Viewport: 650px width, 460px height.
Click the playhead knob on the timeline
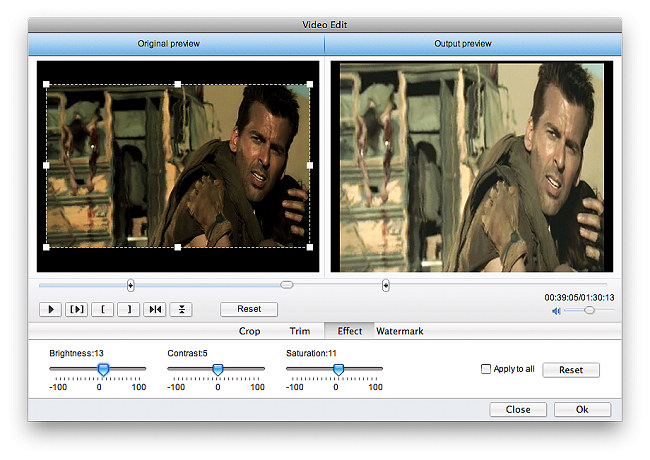(286, 285)
